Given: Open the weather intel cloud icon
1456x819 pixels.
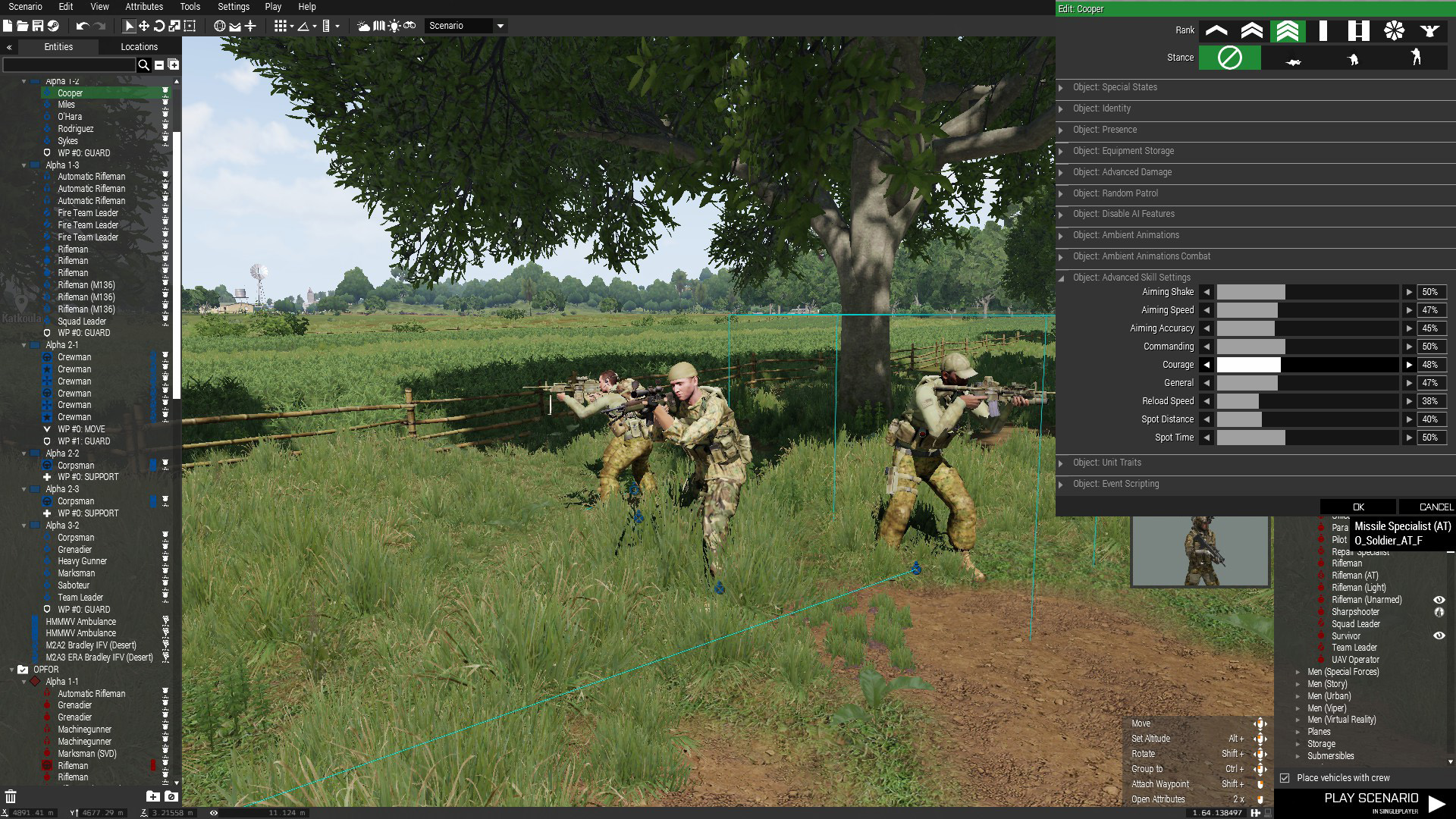Looking at the screenshot, I should tap(363, 26).
